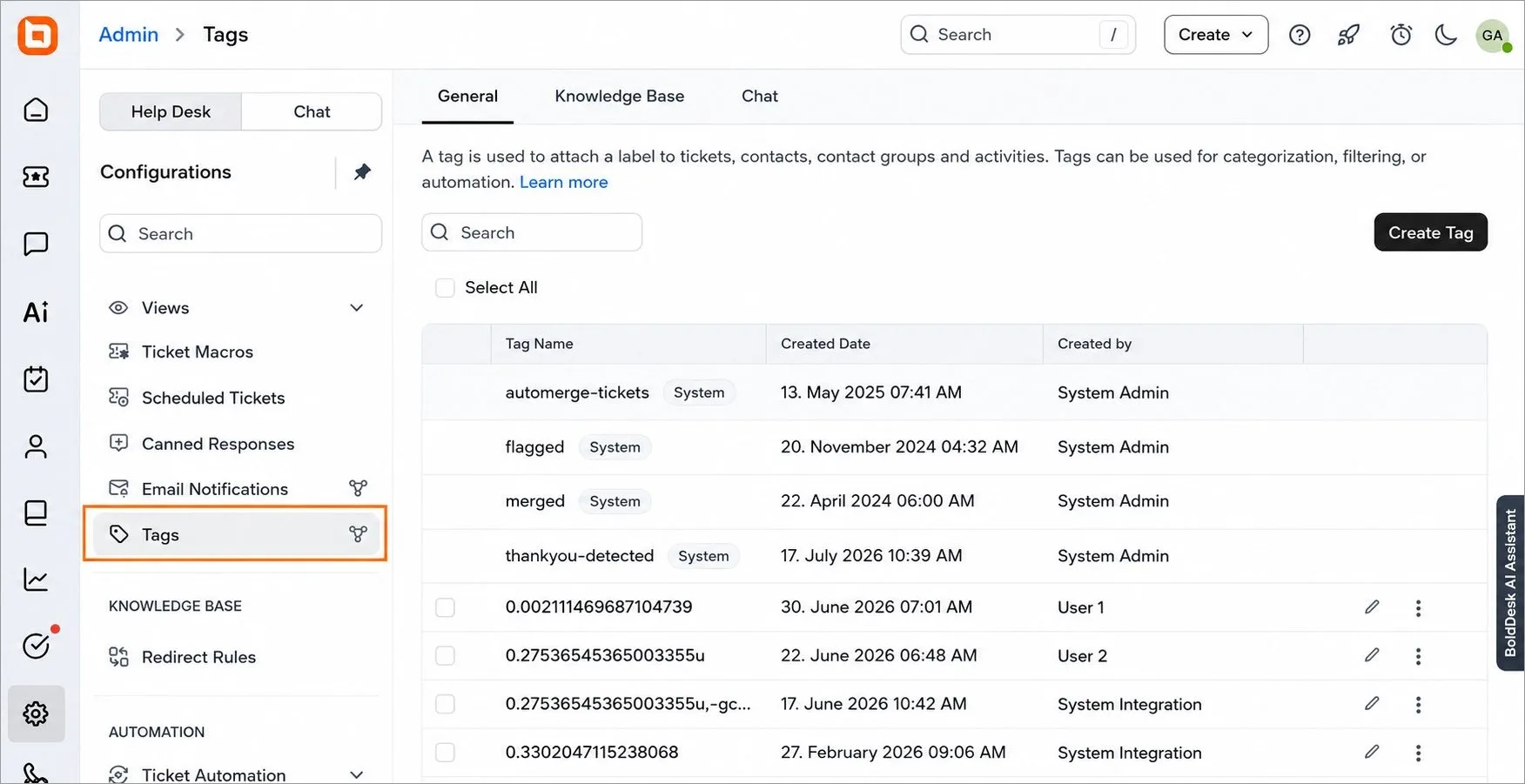Switch the segment to Chat configurations

[x=312, y=111]
